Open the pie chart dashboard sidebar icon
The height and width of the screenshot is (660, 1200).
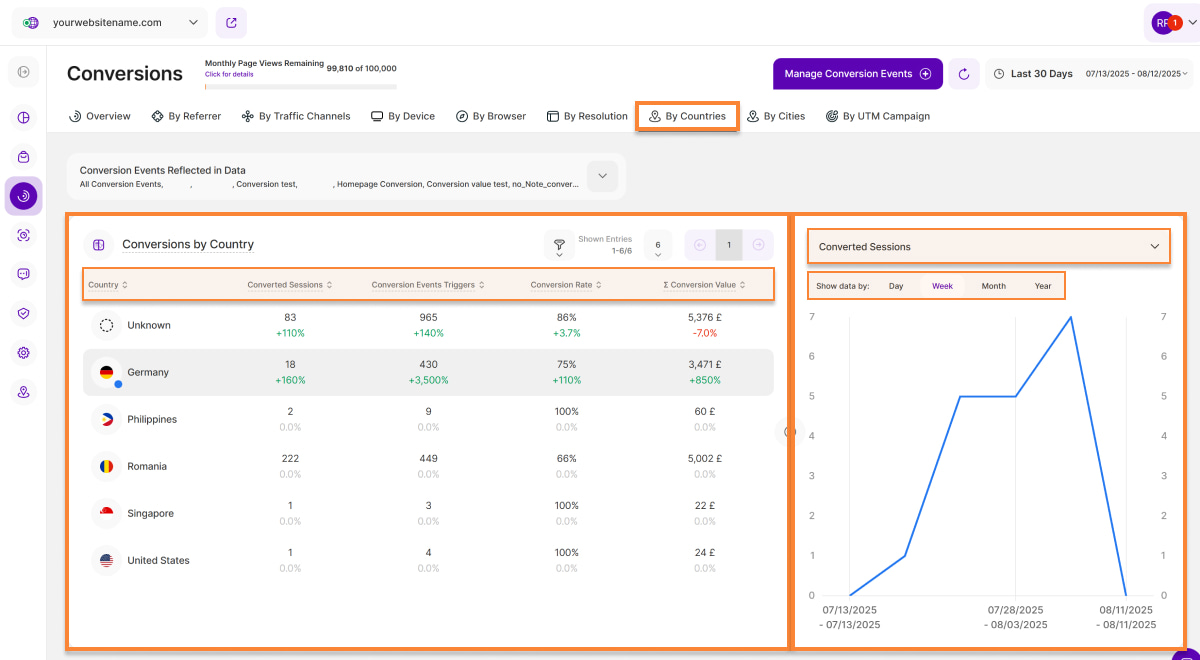click(24, 117)
